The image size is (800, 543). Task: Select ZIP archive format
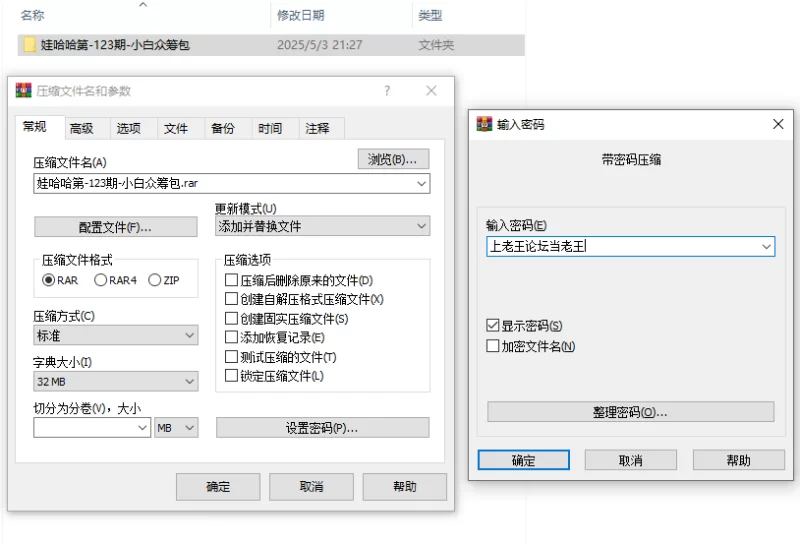(x=155, y=280)
